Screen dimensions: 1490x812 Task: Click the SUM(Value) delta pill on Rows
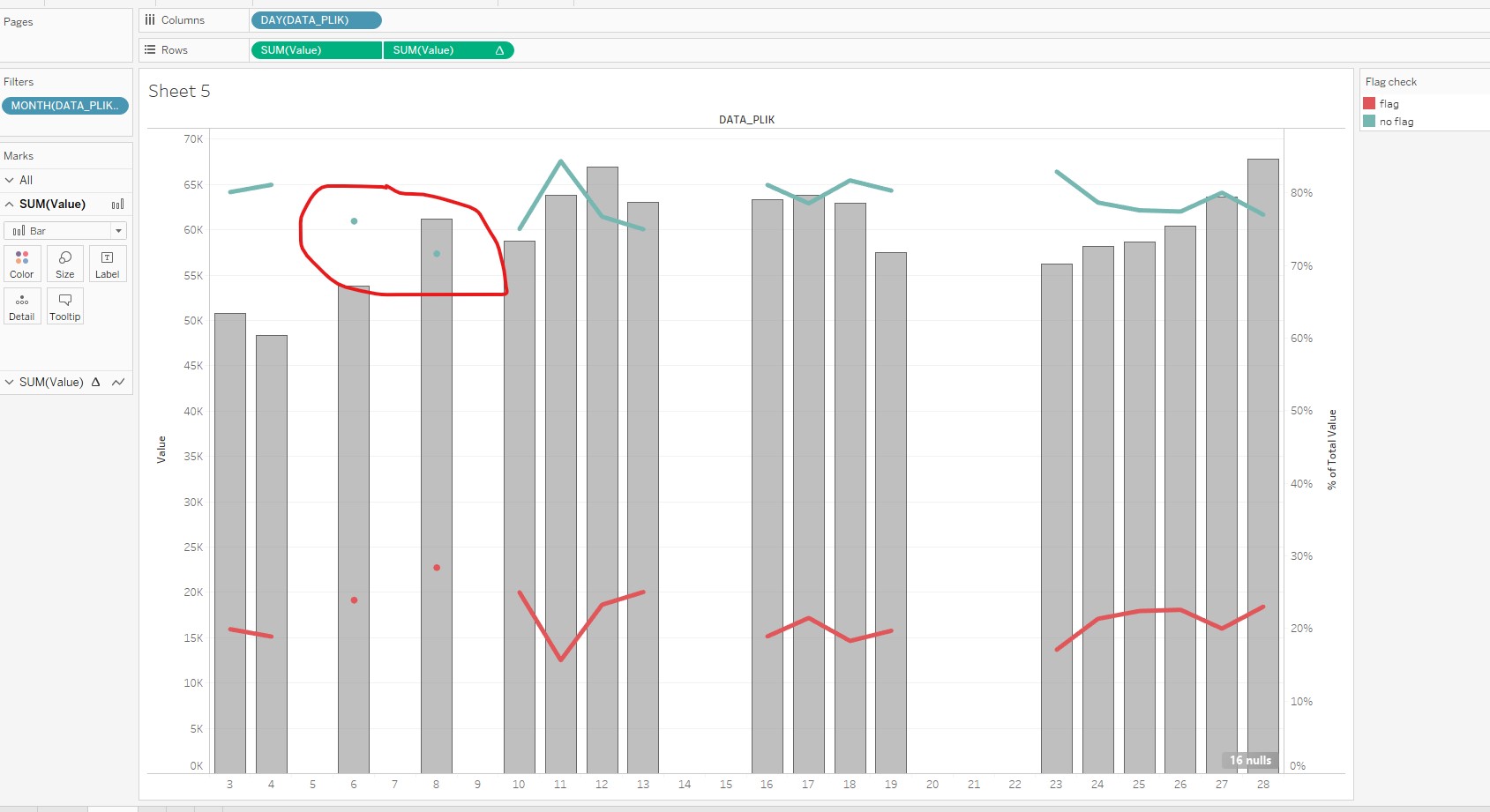coord(448,50)
